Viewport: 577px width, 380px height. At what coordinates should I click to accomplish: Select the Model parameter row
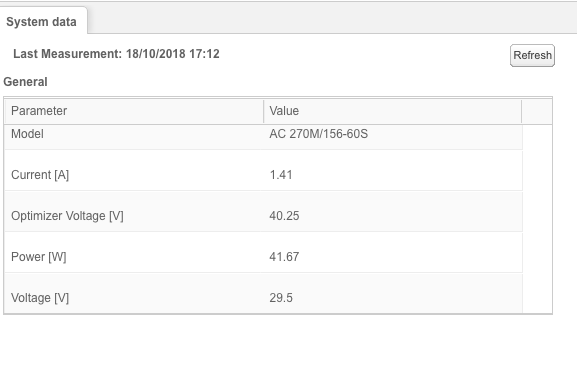tap(263, 137)
